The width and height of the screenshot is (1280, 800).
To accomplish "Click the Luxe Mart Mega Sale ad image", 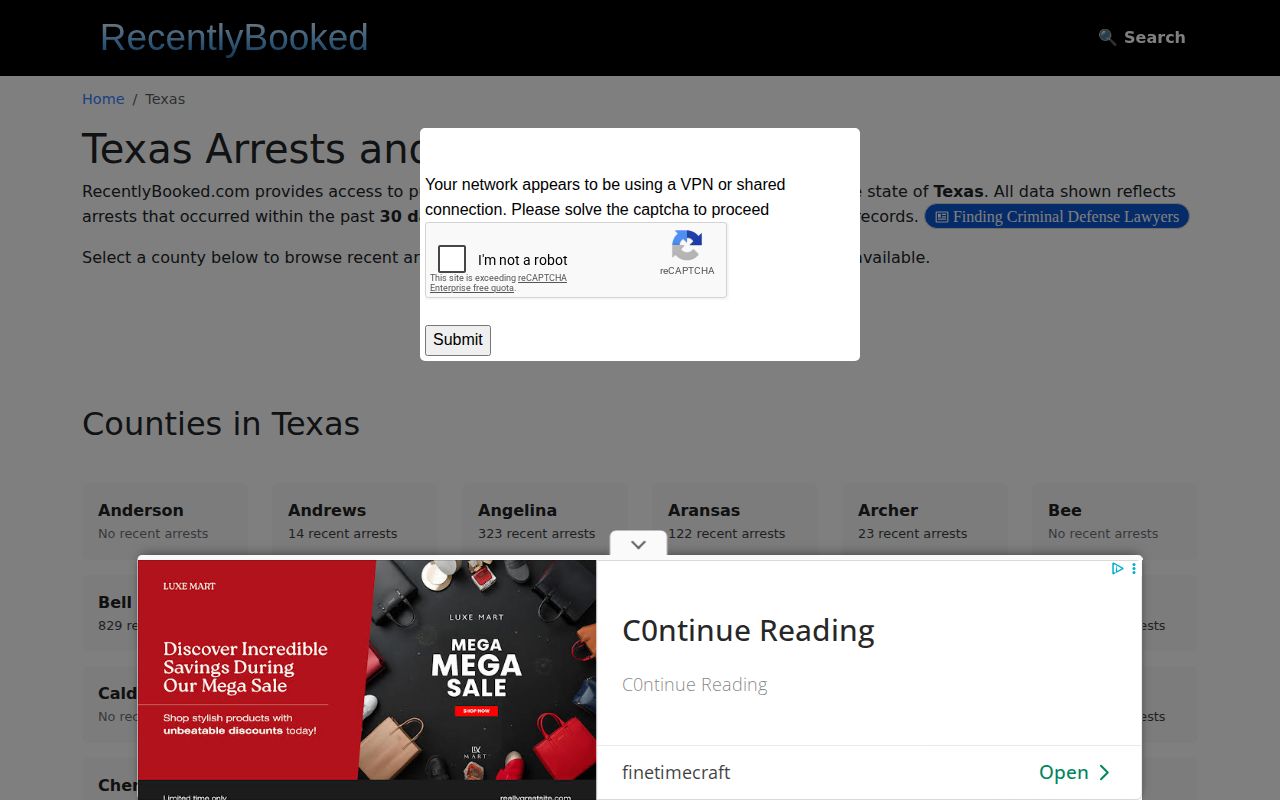I will pos(367,680).
